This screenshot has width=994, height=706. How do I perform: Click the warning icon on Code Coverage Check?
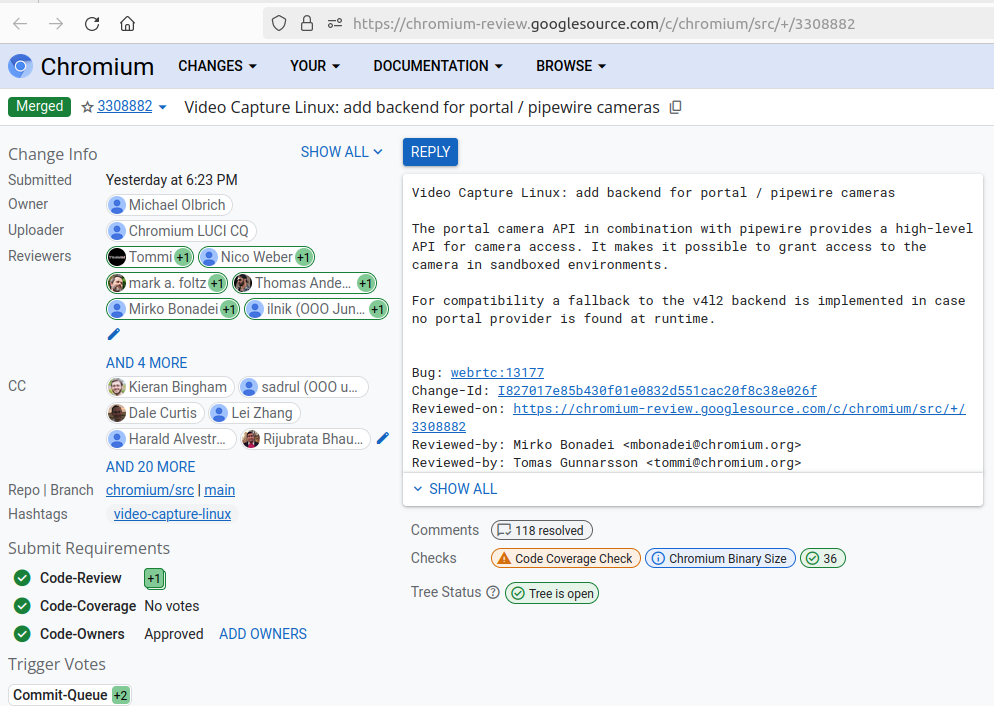pyautogui.click(x=504, y=558)
